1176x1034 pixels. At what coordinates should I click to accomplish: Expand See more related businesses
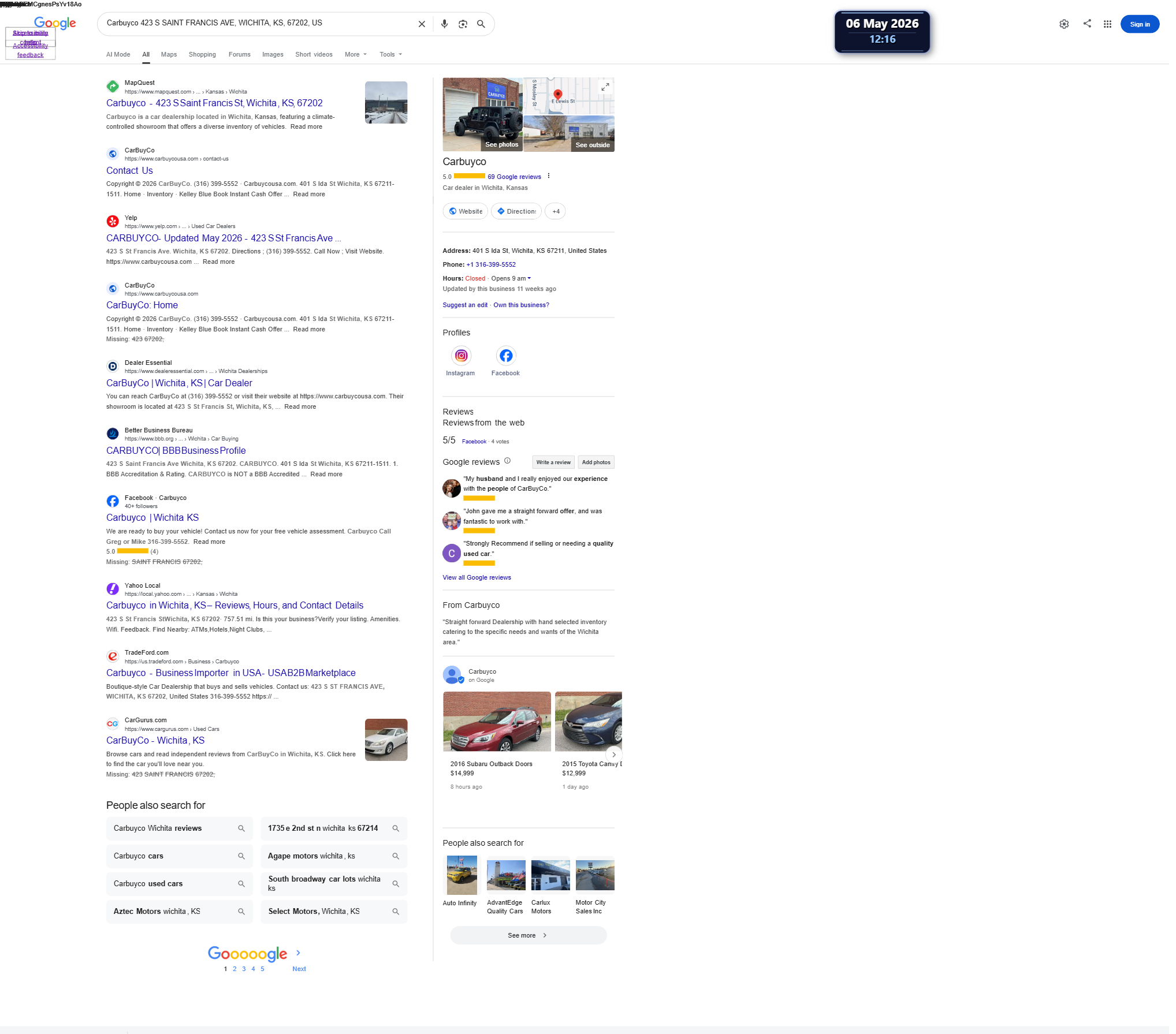click(528, 935)
